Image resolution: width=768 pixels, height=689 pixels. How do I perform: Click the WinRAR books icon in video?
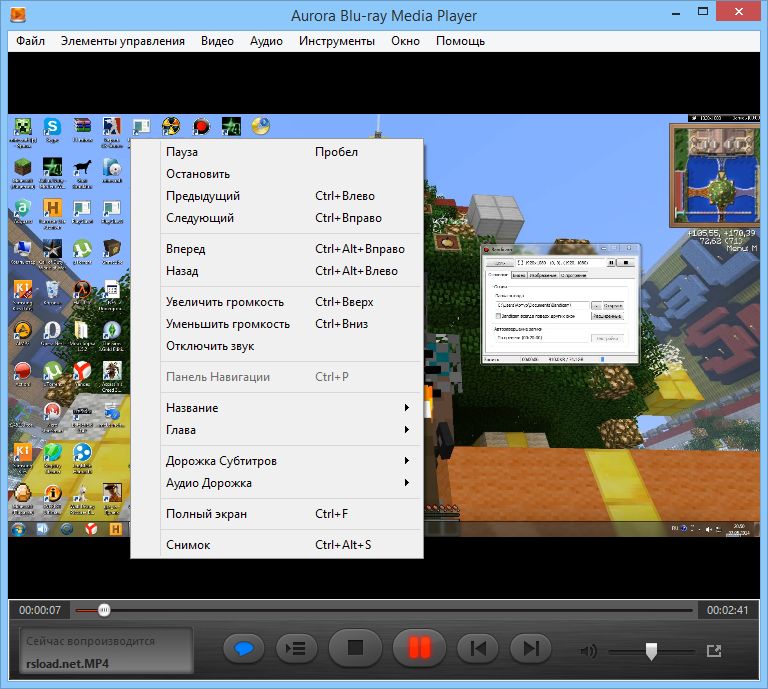82,126
